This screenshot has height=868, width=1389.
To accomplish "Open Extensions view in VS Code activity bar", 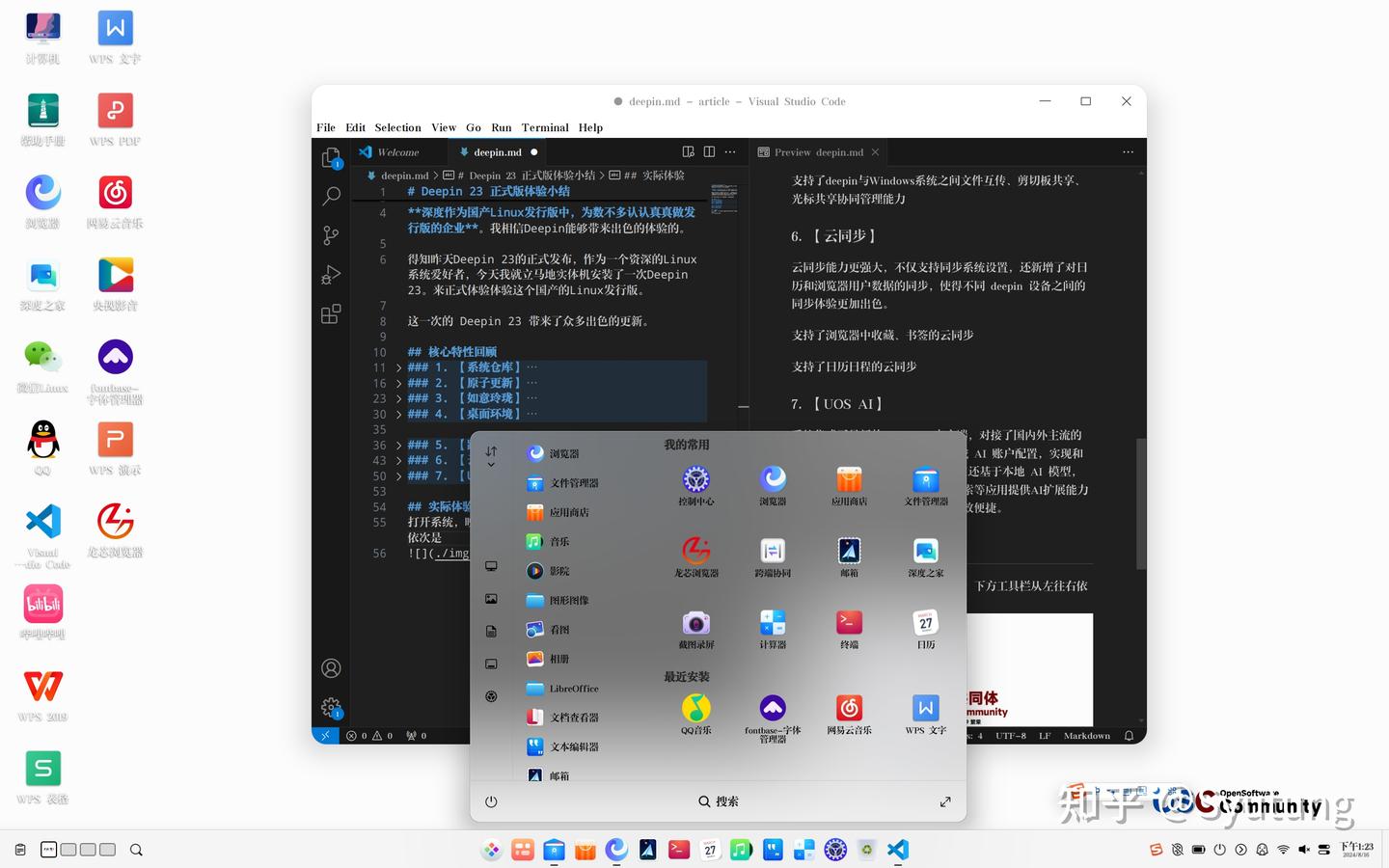I will tap(331, 313).
